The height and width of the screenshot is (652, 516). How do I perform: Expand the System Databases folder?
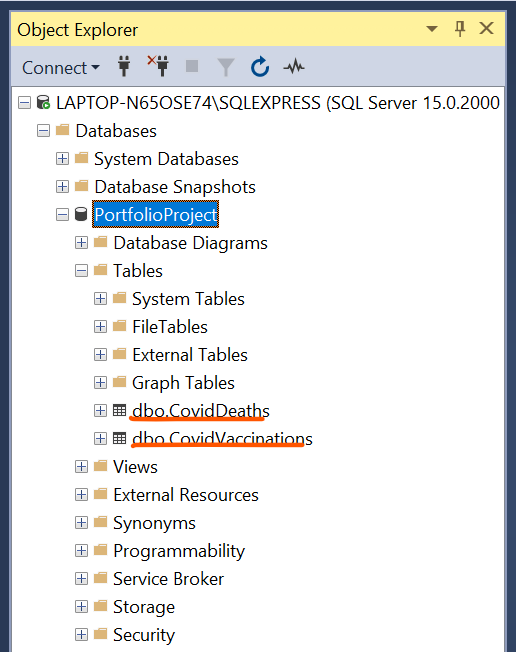tap(62, 158)
